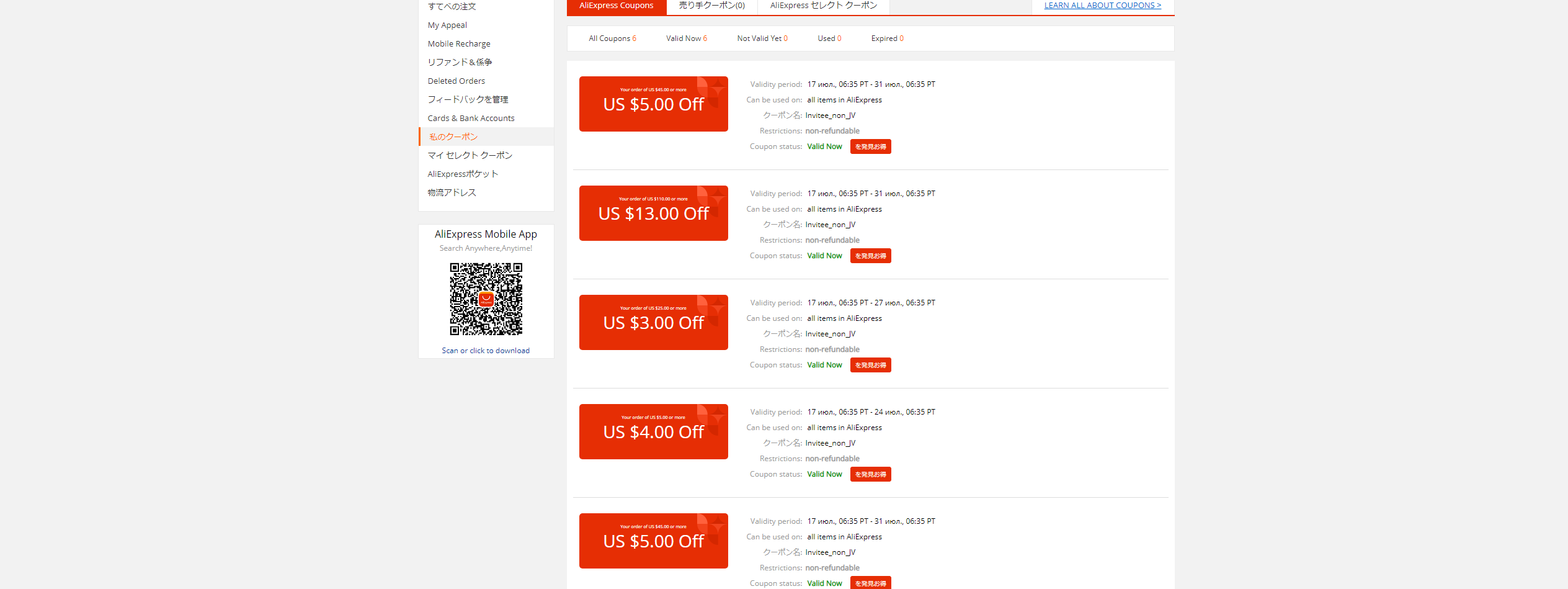
Task: Go to My Appeal in the sidebar
Action: tap(447, 25)
